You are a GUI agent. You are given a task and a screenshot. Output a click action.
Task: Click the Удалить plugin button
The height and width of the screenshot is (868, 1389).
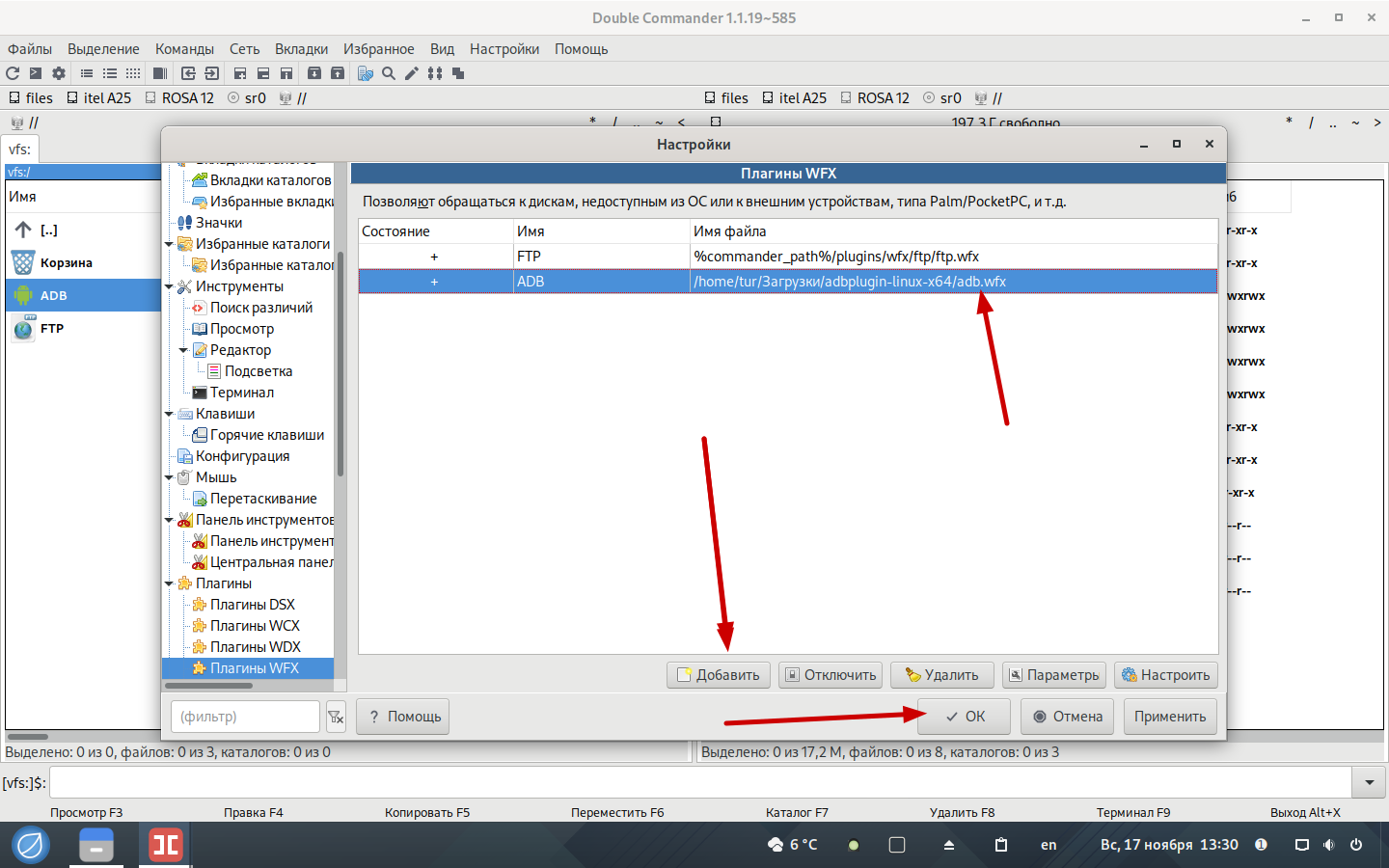coord(942,675)
